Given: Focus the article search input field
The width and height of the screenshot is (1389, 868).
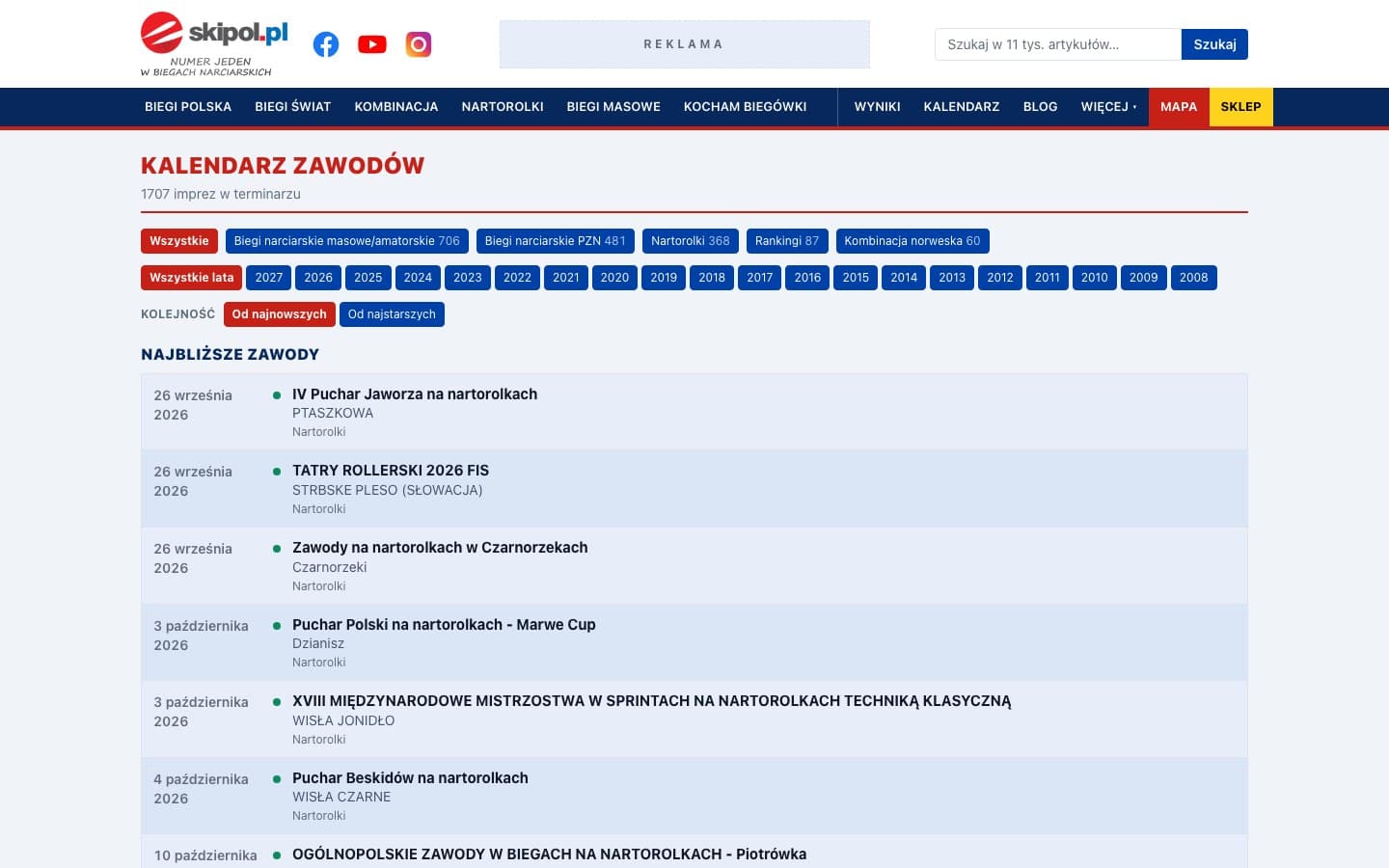Looking at the screenshot, I should point(1058,44).
